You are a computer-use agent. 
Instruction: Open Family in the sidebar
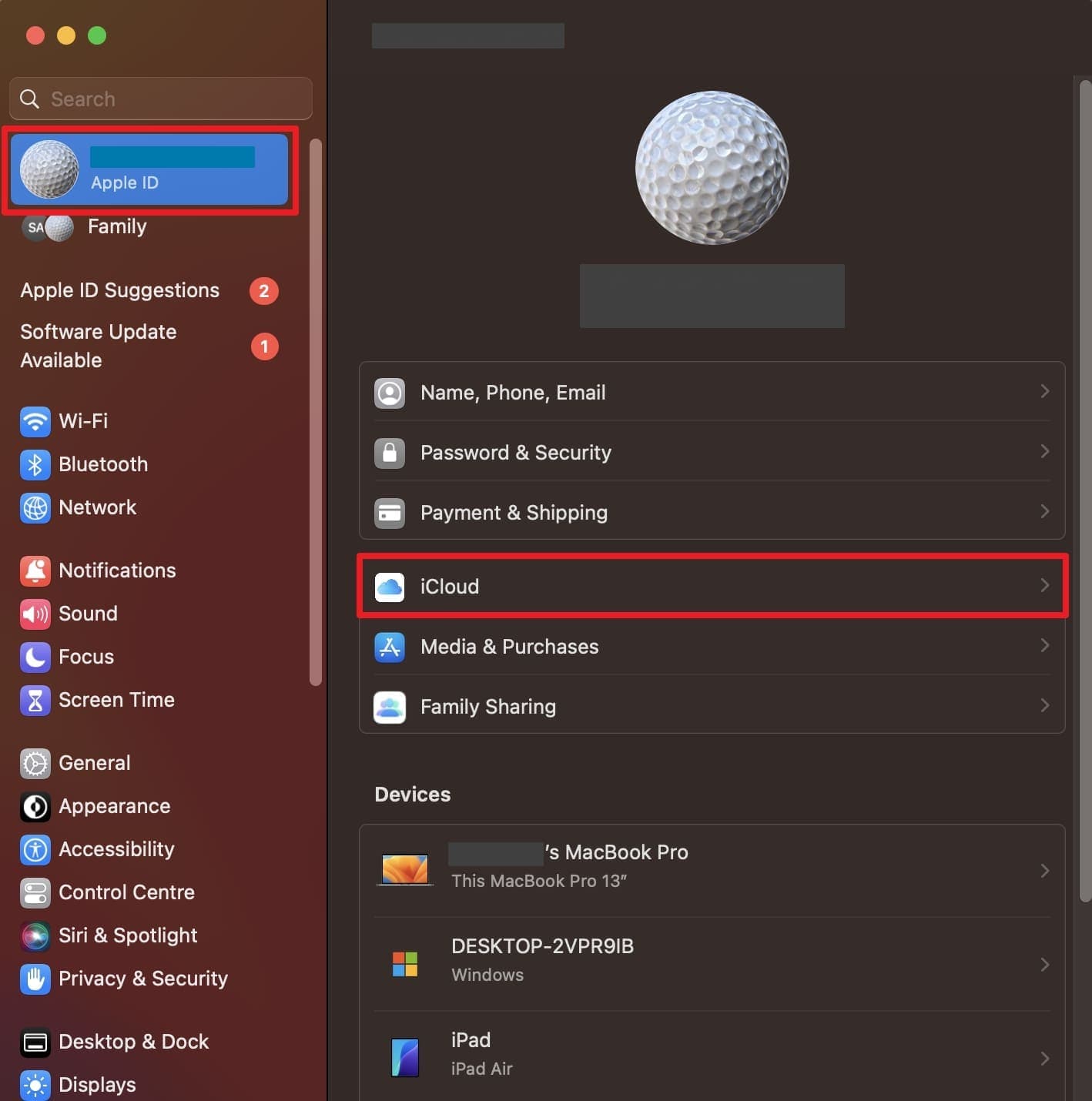tap(117, 226)
